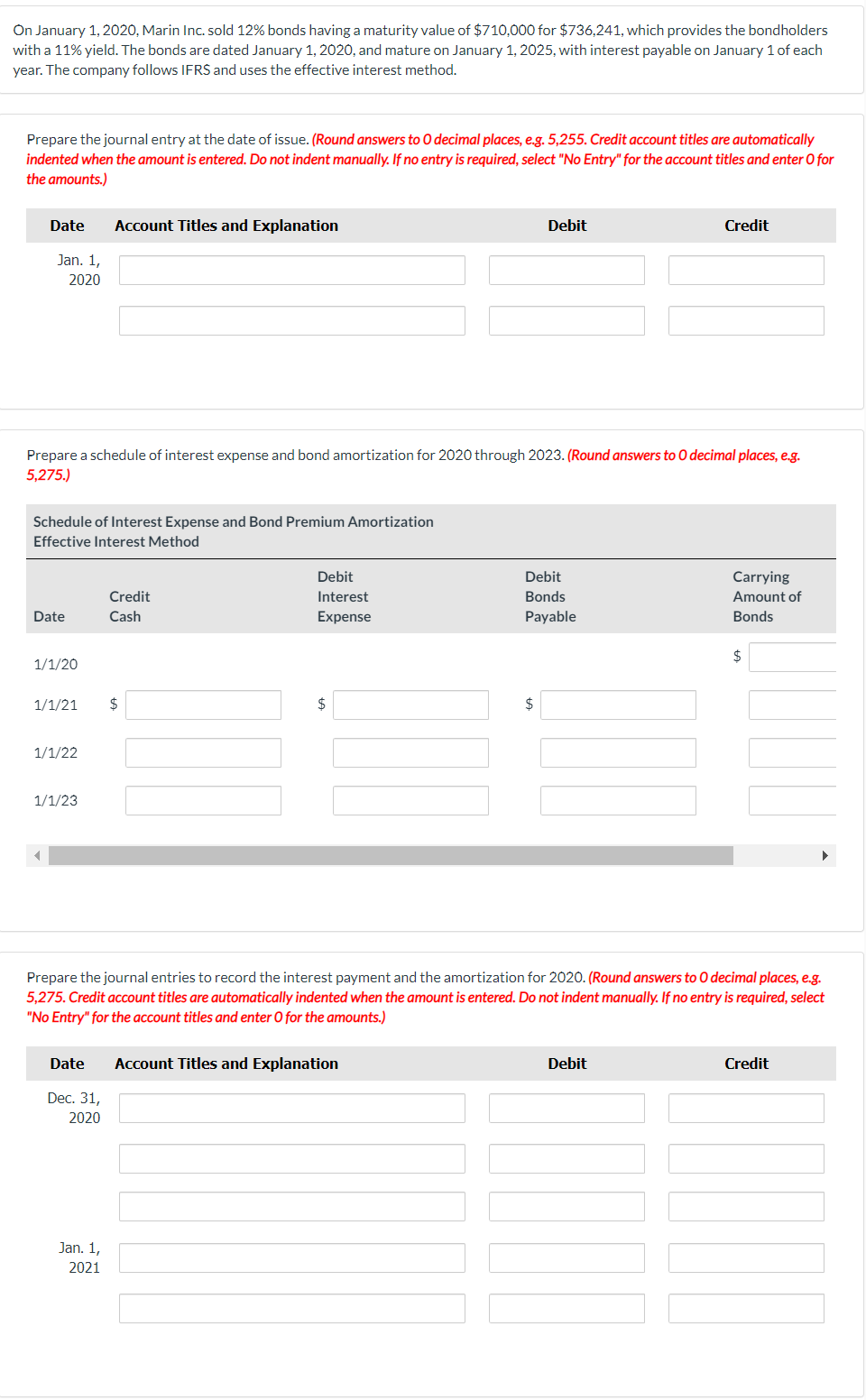Select the Debit Interest Expense field for 1/1/21
Image resolution: width=866 pixels, height=1400 pixels.
[410, 705]
